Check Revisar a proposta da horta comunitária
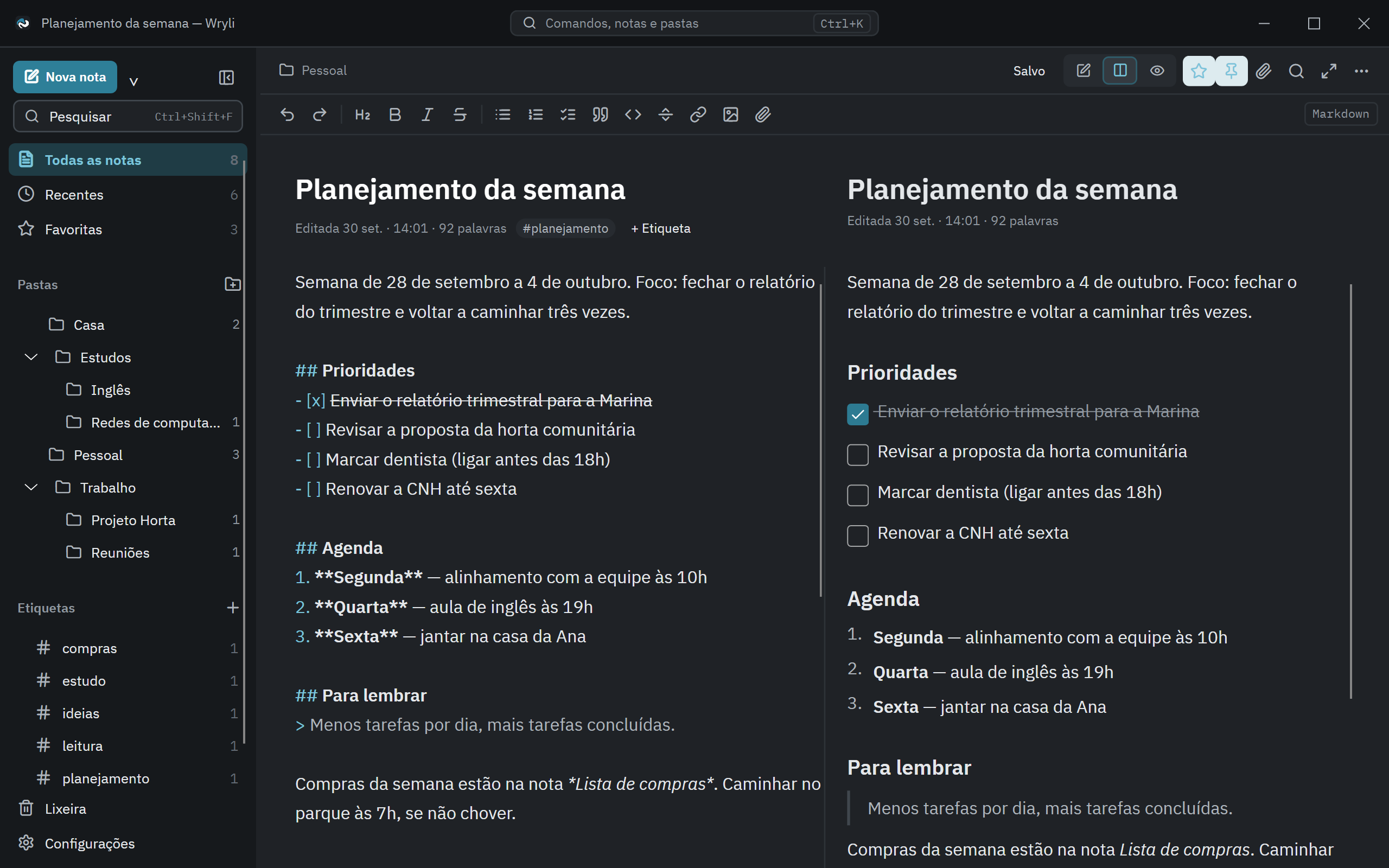Image resolution: width=1389 pixels, height=868 pixels. pyautogui.click(x=857, y=455)
